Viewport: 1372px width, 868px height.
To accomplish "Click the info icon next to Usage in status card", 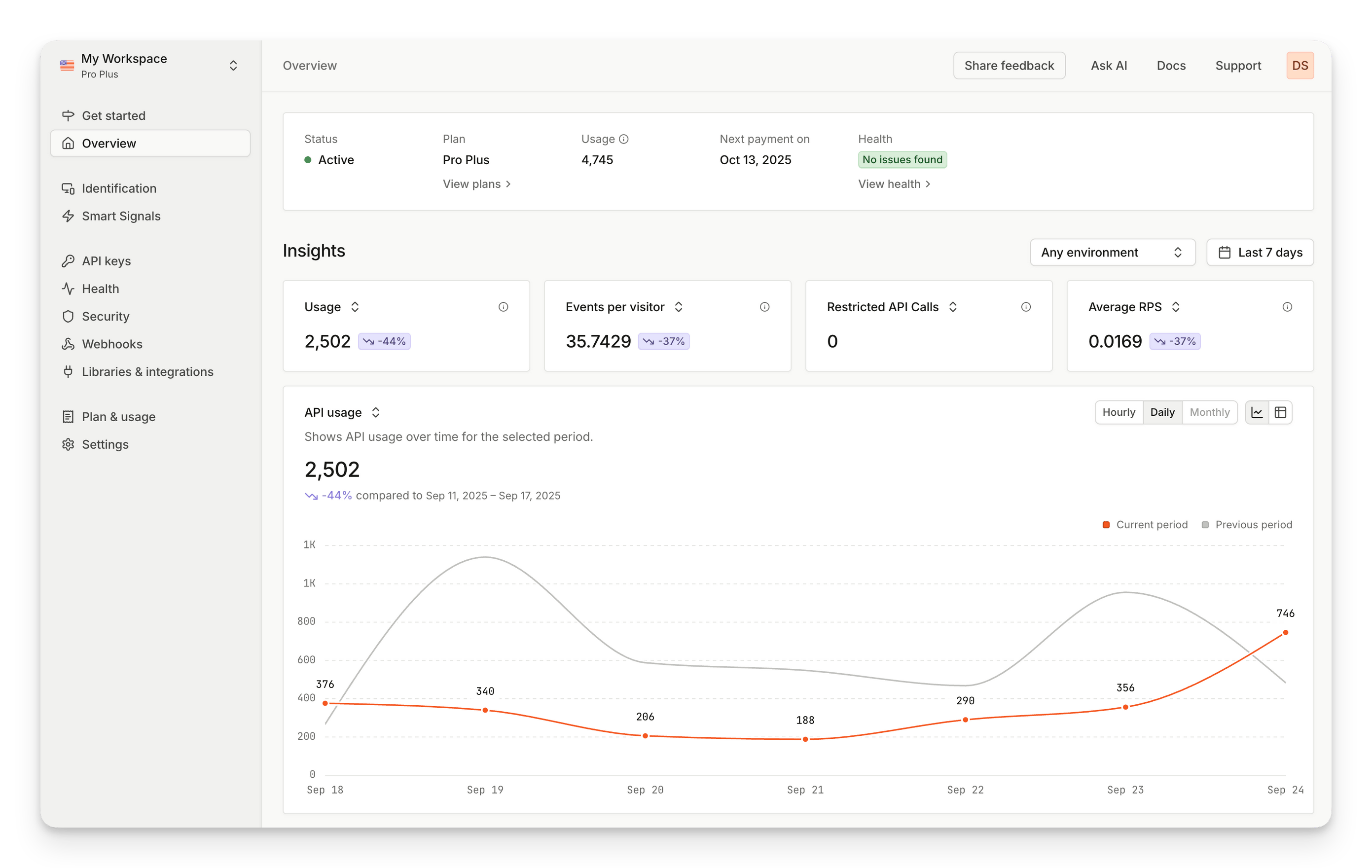I will coord(624,139).
